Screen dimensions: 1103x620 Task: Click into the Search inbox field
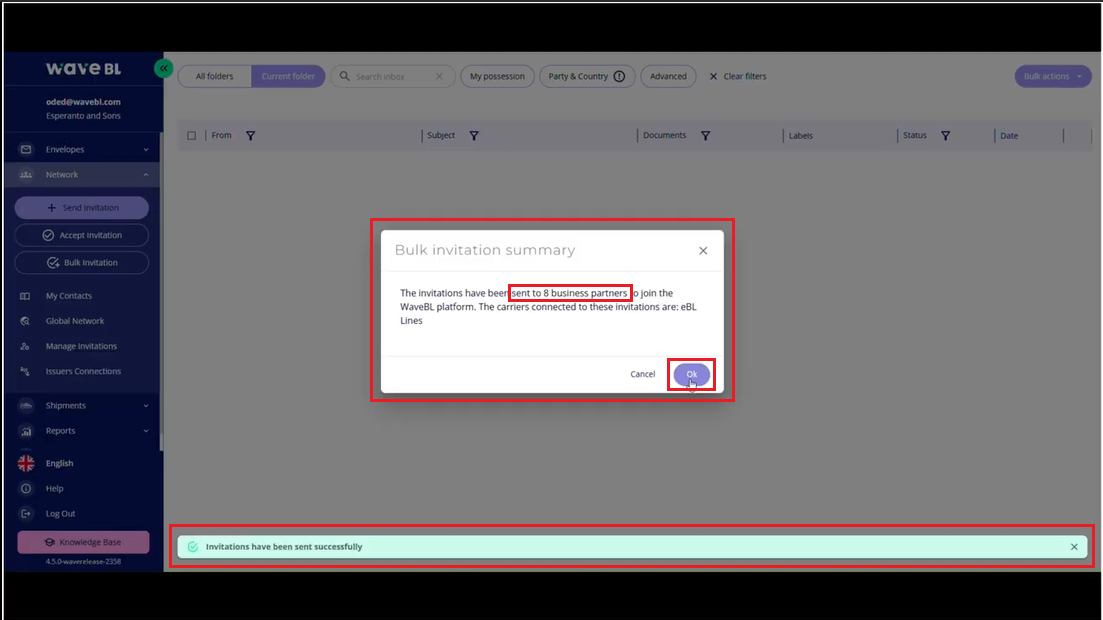[x=393, y=76]
